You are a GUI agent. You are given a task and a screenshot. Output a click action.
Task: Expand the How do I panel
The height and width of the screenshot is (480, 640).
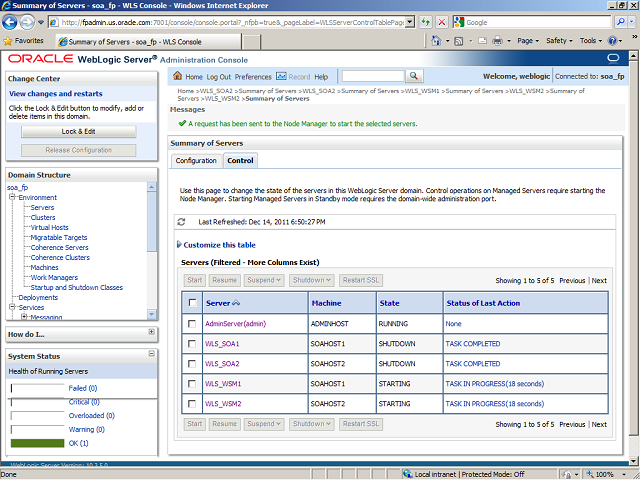coord(151,332)
